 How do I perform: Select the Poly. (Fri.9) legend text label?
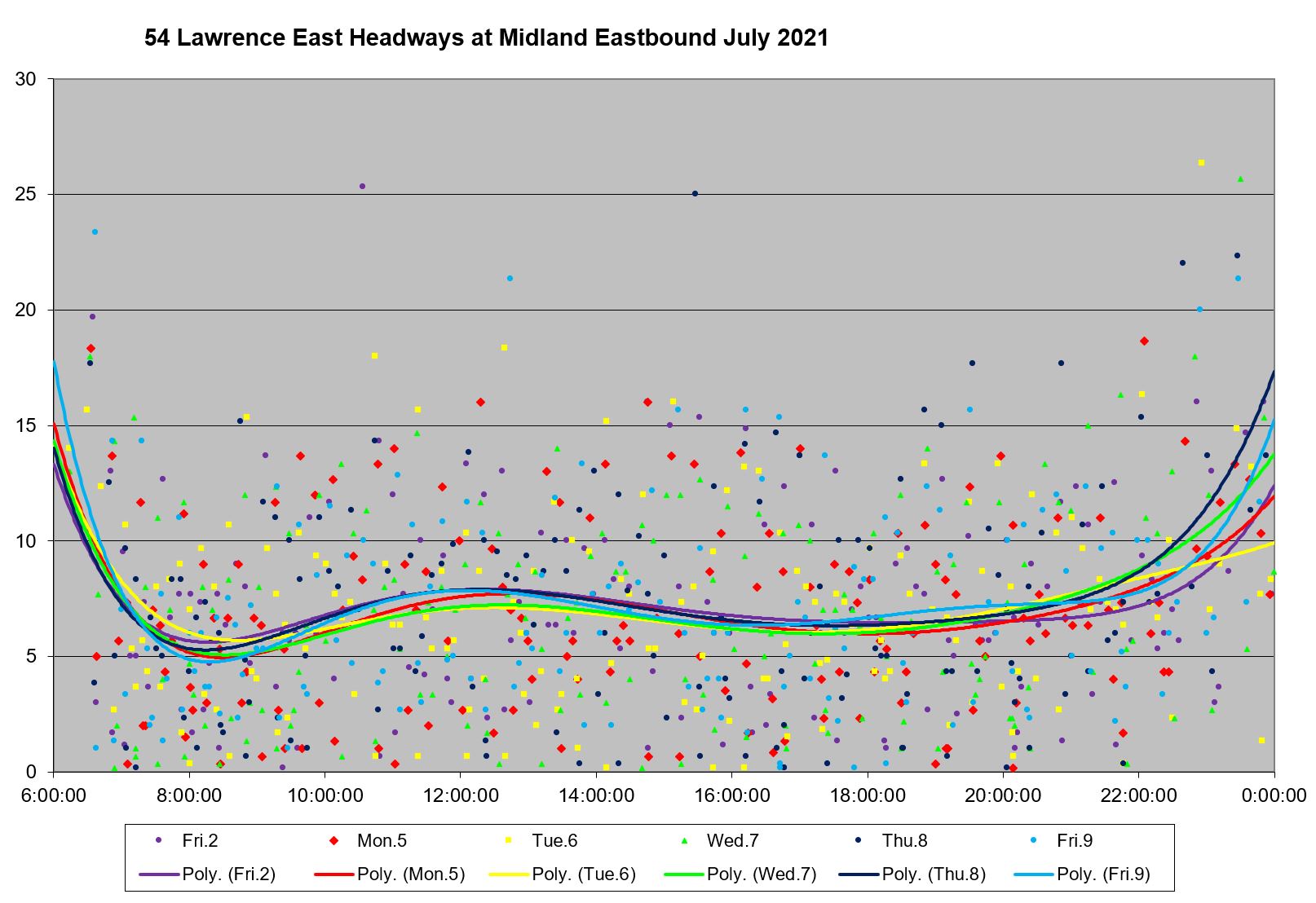[1103, 874]
